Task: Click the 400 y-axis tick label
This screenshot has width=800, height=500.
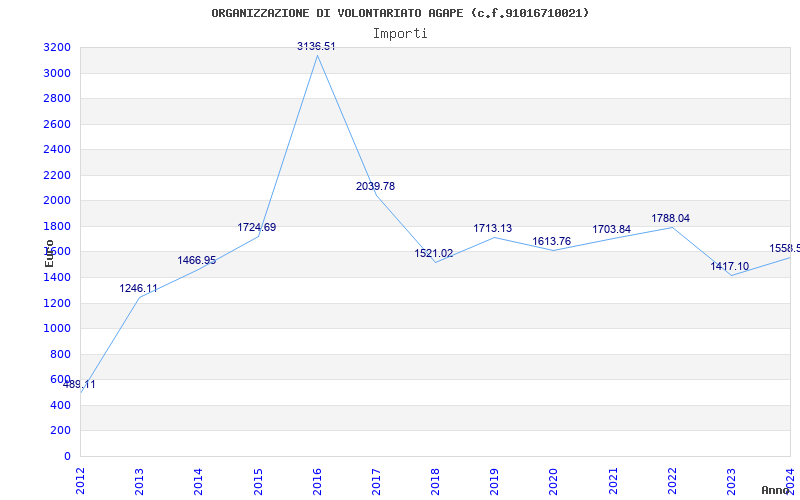Action: click(61, 405)
